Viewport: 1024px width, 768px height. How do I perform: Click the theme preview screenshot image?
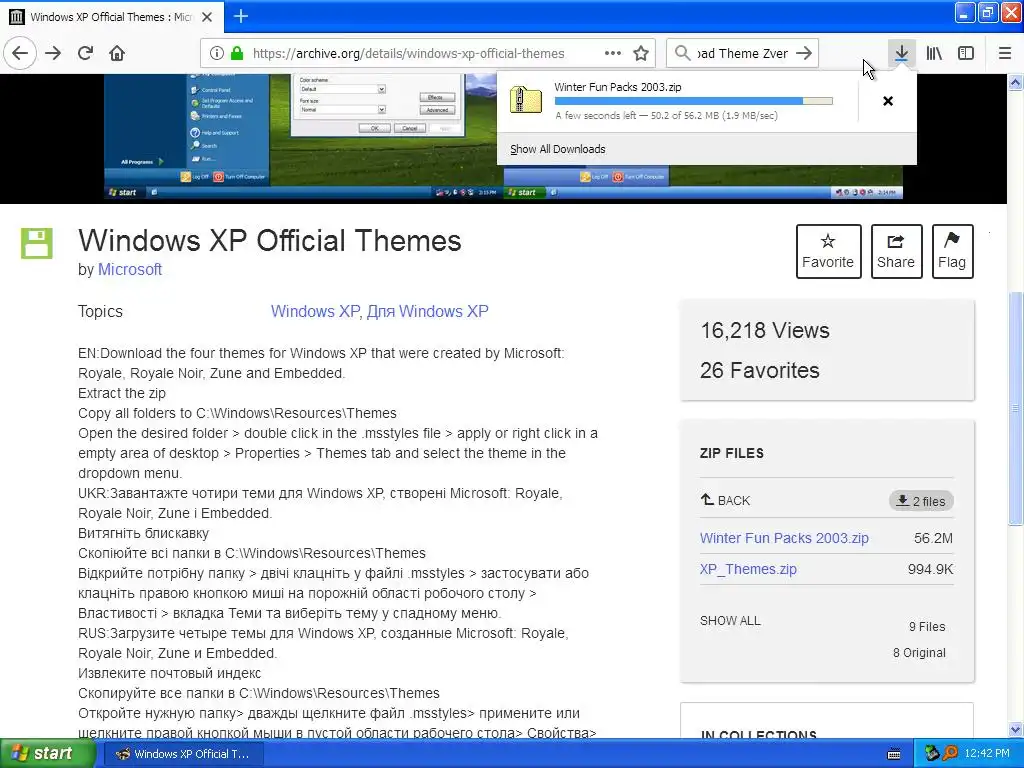(x=304, y=136)
